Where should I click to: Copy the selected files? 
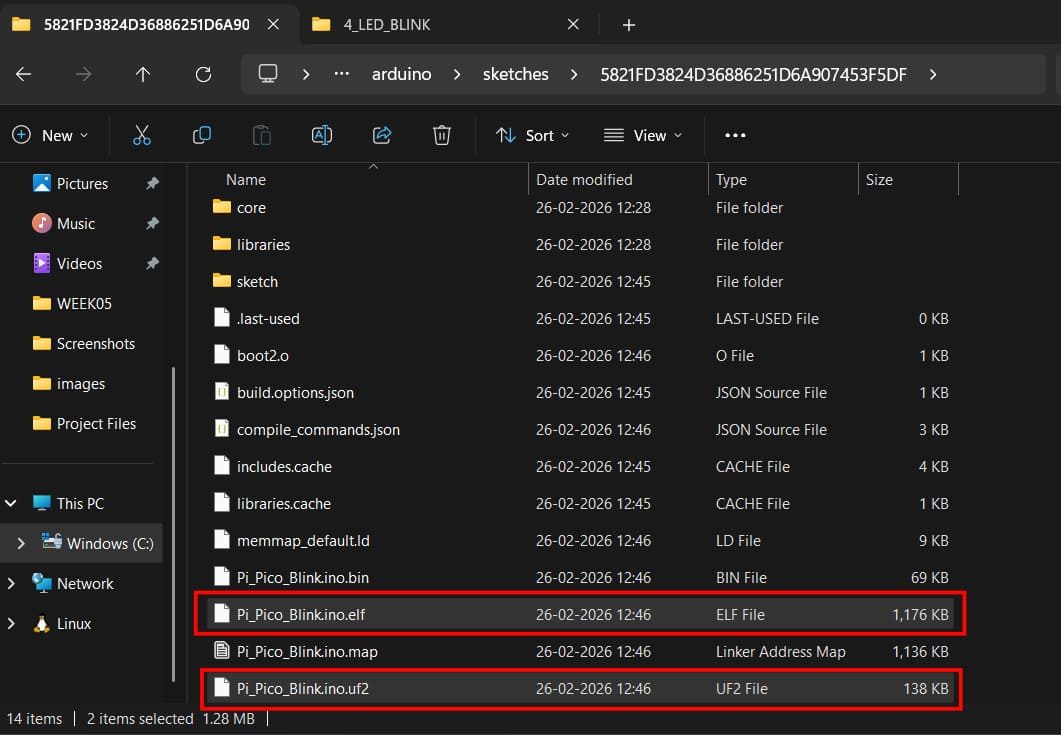coord(201,135)
